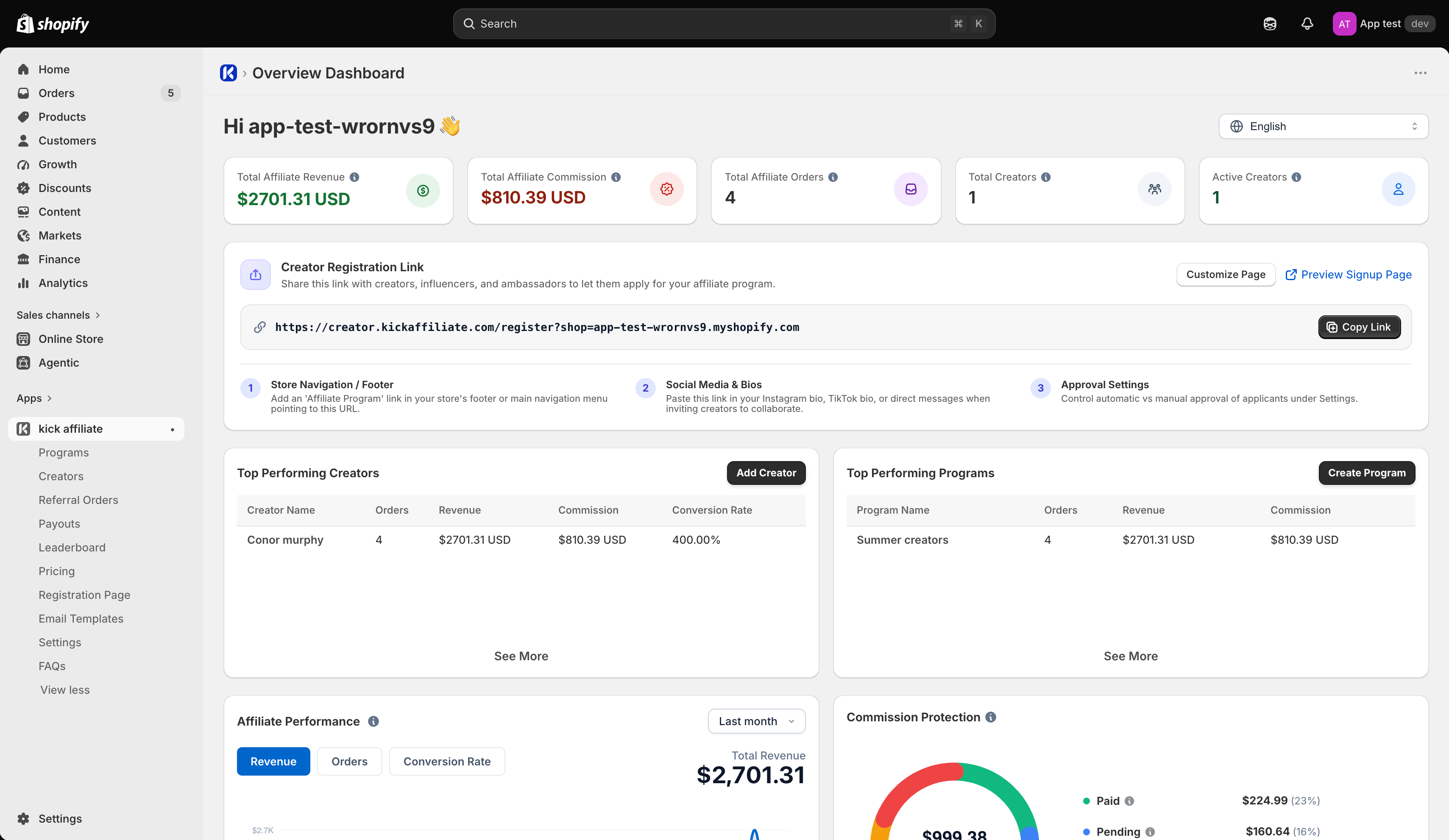This screenshot has height=840, width=1449.
Task: Click info icon beside Total Affiliate Commission
Action: click(x=616, y=177)
